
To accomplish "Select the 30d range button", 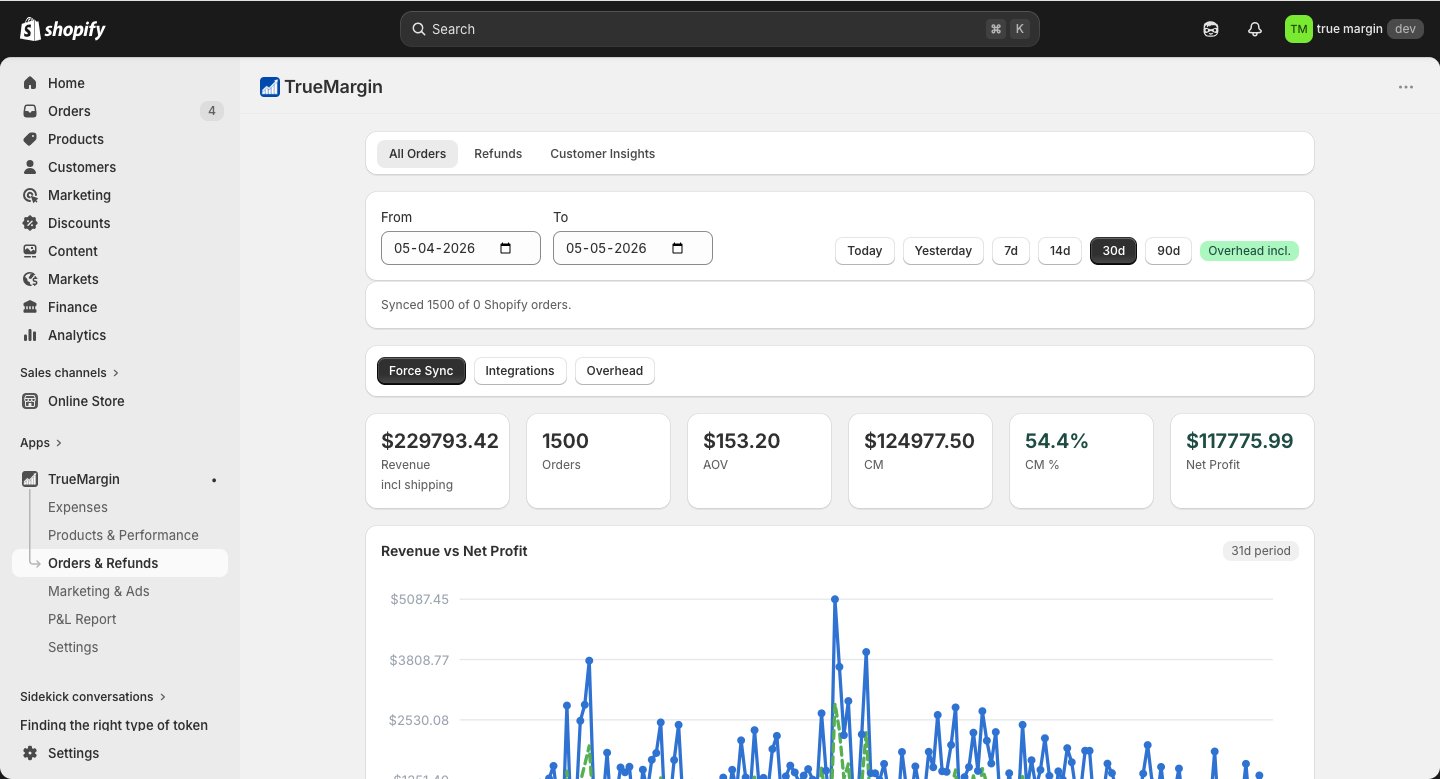I will point(1113,250).
